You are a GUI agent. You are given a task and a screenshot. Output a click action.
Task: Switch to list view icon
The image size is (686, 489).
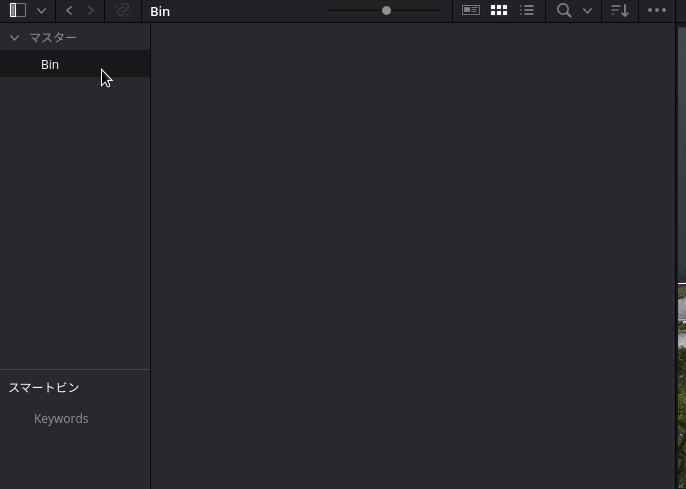(x=527, y=10)
